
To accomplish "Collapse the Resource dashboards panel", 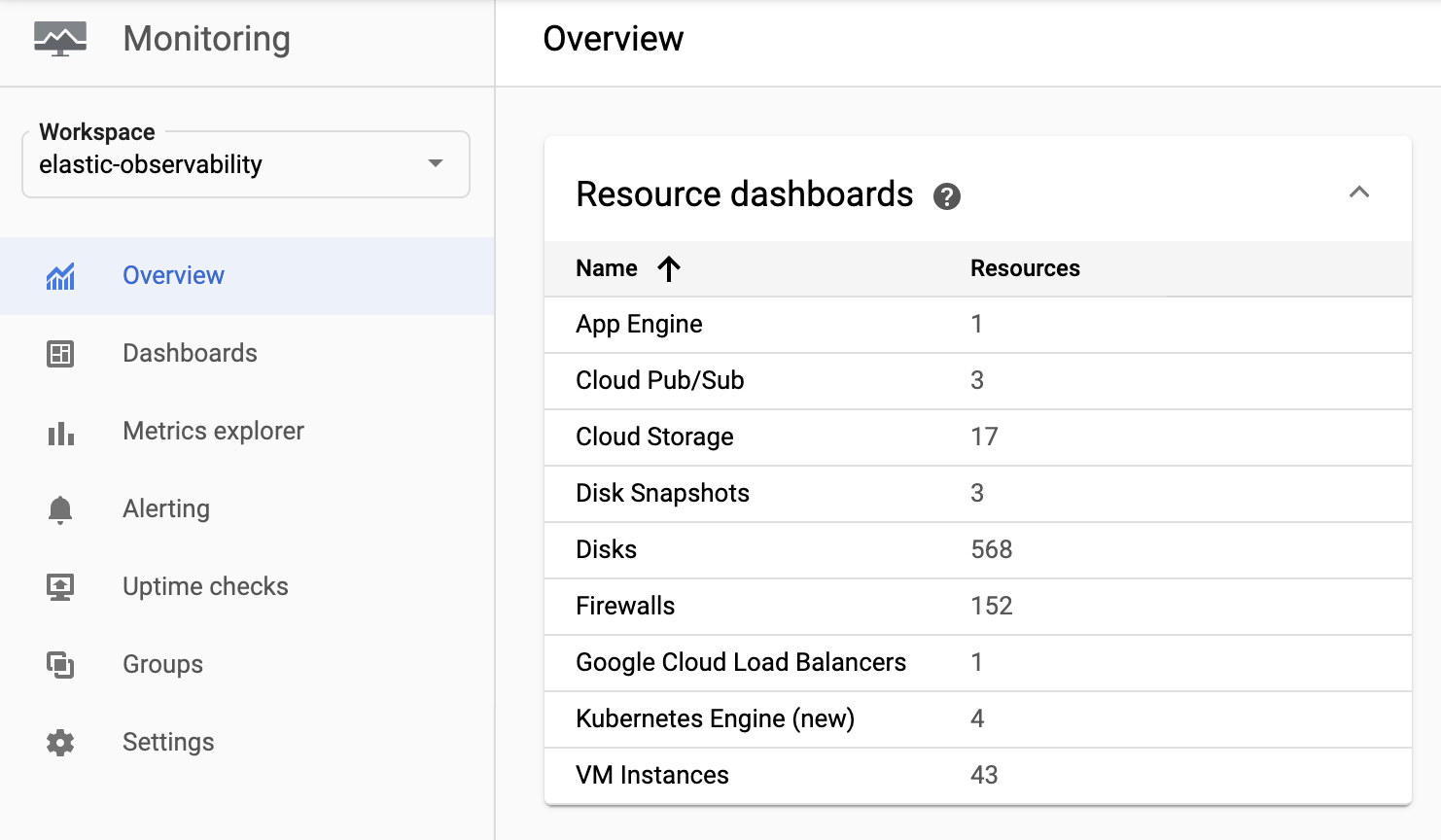I will click(1359, 192).
